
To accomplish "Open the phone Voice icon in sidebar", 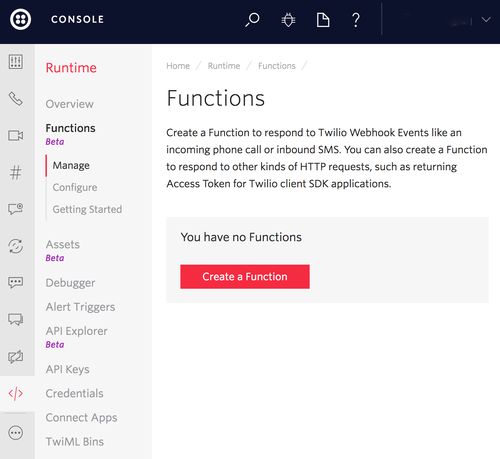I will point(16,99).
